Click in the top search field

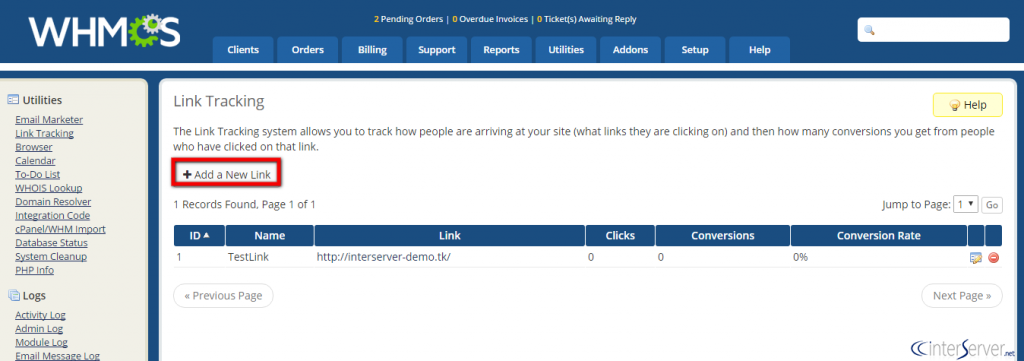pos(933,30)
